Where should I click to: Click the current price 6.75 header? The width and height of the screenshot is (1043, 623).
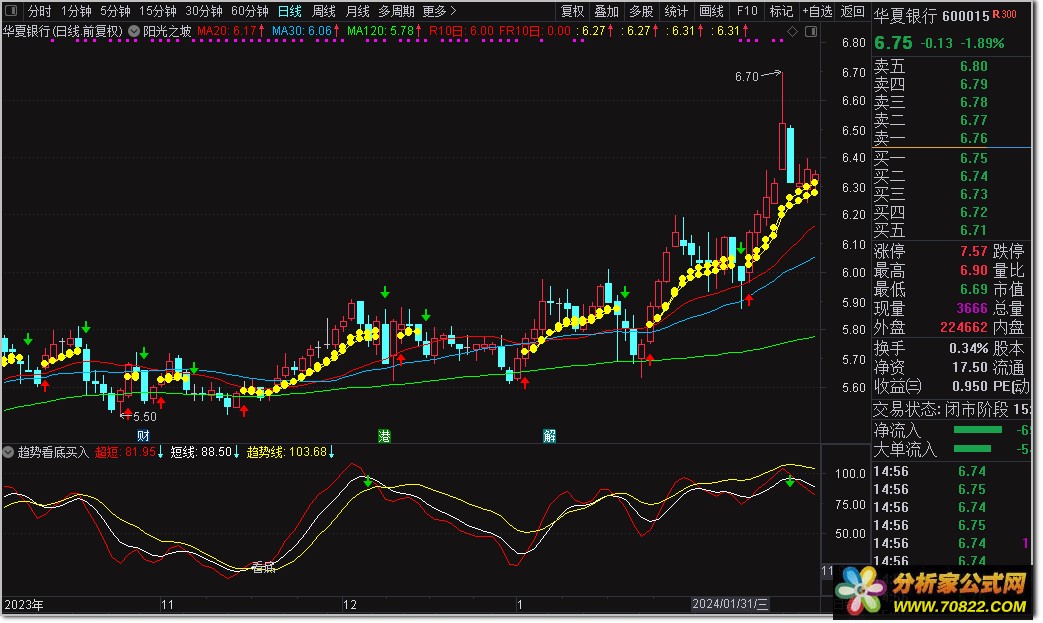[893, 43]
